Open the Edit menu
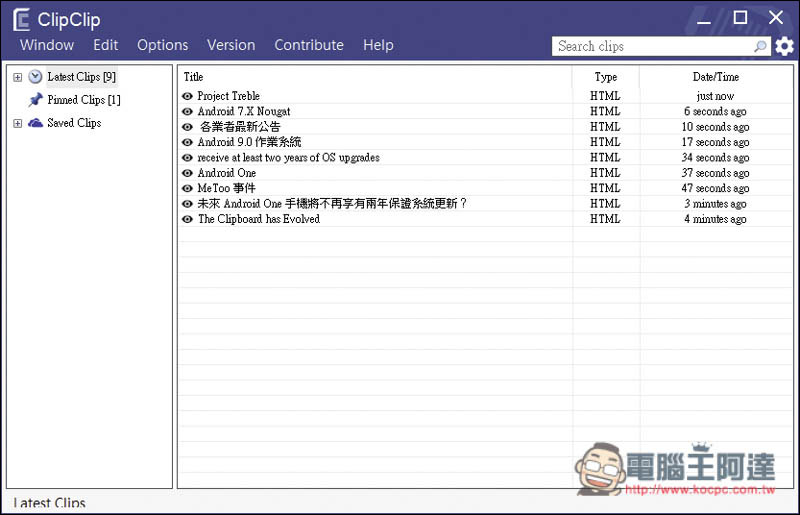This screenshot has width=800, height=515. pos(106,45)
